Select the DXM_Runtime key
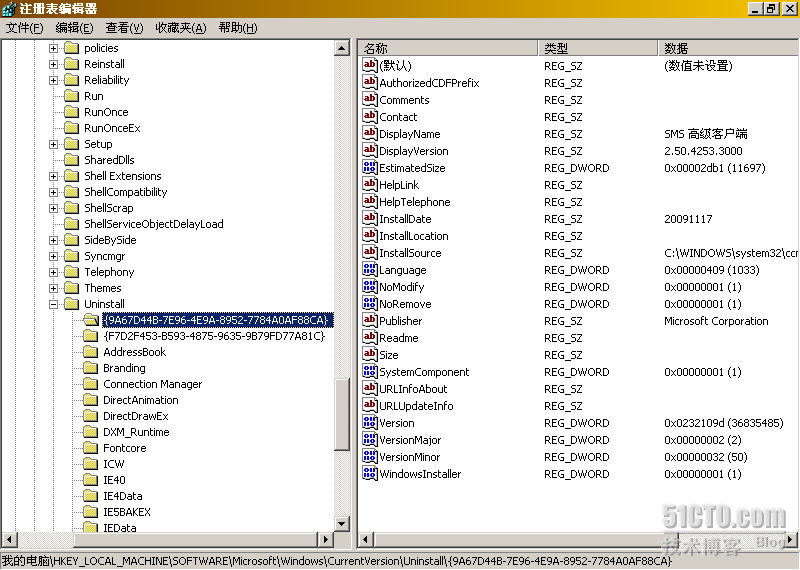This screenshot has width=800, height=570. 136,432
